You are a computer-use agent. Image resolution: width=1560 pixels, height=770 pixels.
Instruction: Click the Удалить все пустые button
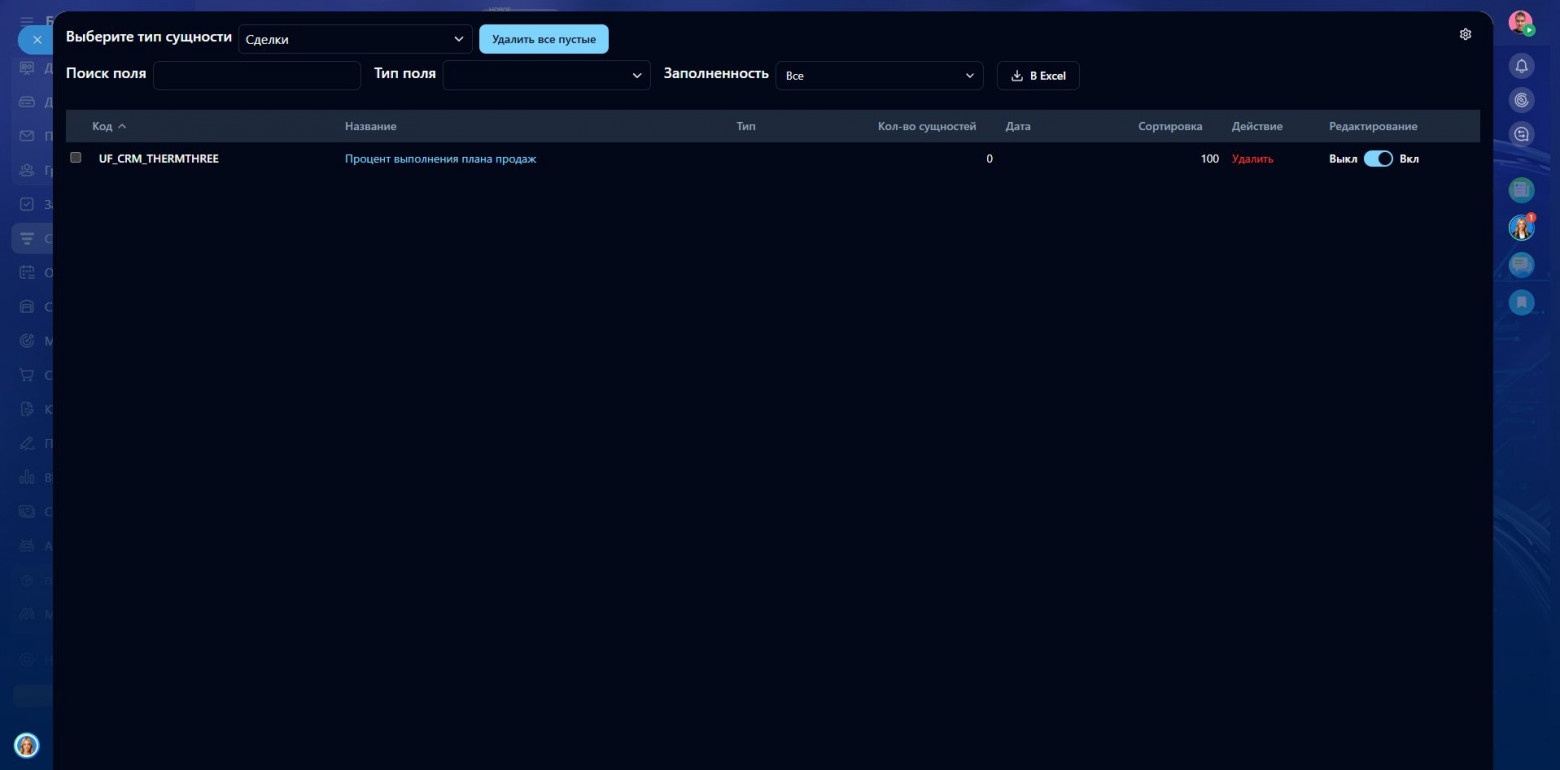coord(544,39)
